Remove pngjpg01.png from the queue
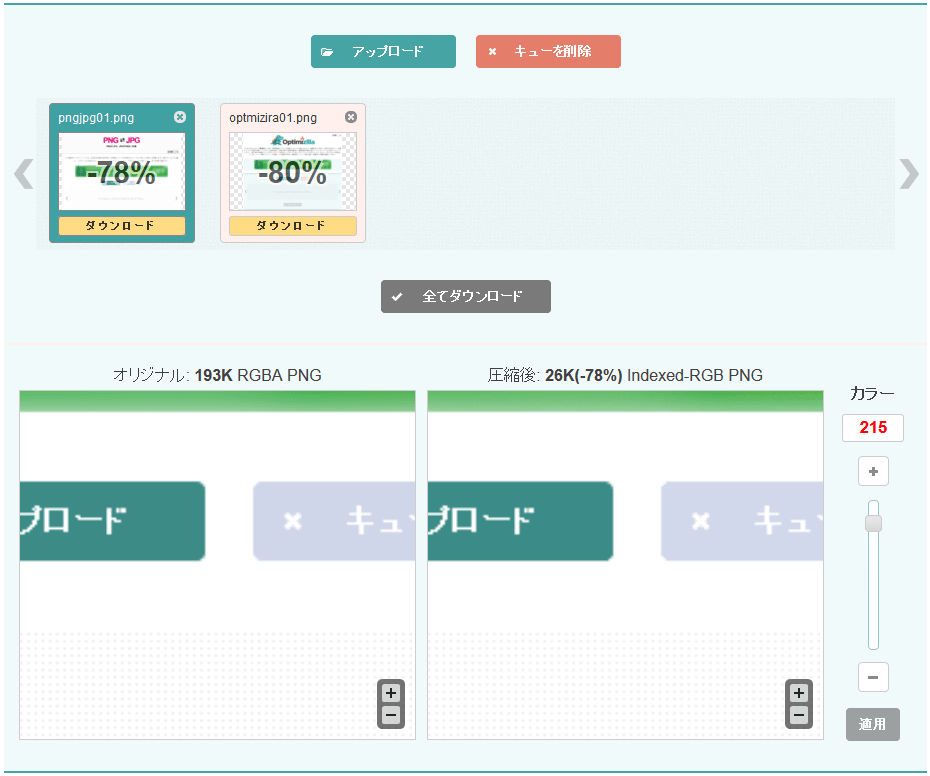930x776 pixels. point(180,117)
